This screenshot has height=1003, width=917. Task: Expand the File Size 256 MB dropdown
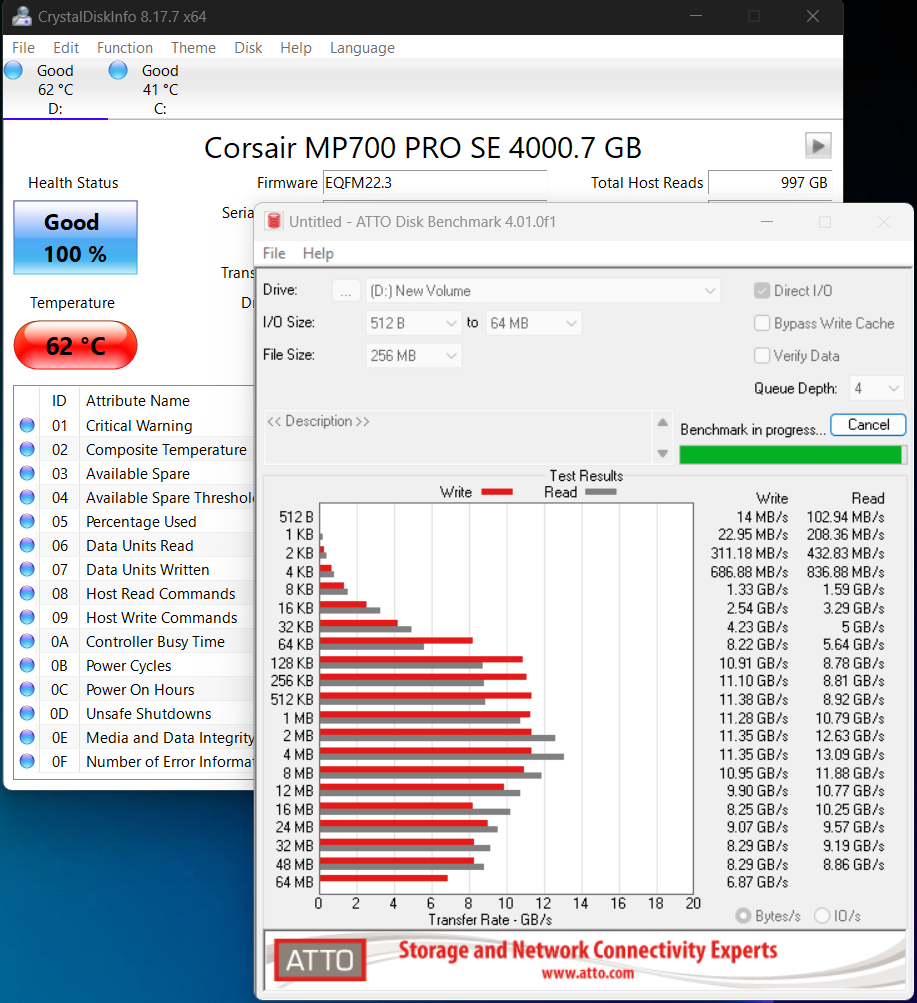[x=413, y=356]
